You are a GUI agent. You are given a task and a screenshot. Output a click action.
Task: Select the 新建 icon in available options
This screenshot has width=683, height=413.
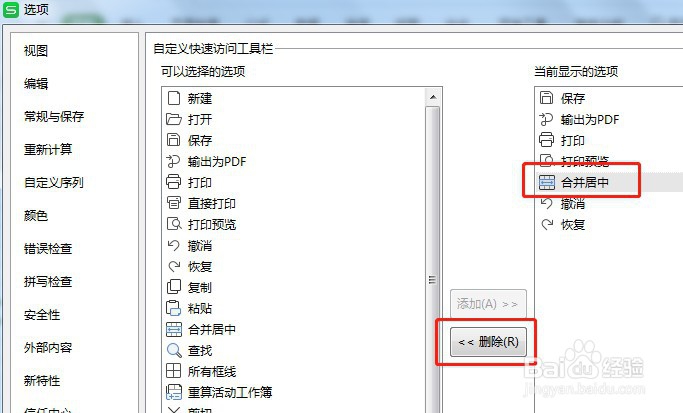(x=174, y=98)
